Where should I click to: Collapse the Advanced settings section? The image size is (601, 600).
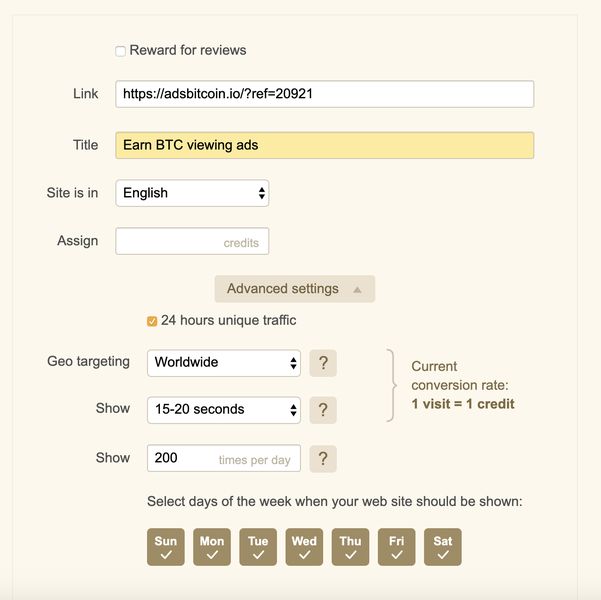(294, 289)
